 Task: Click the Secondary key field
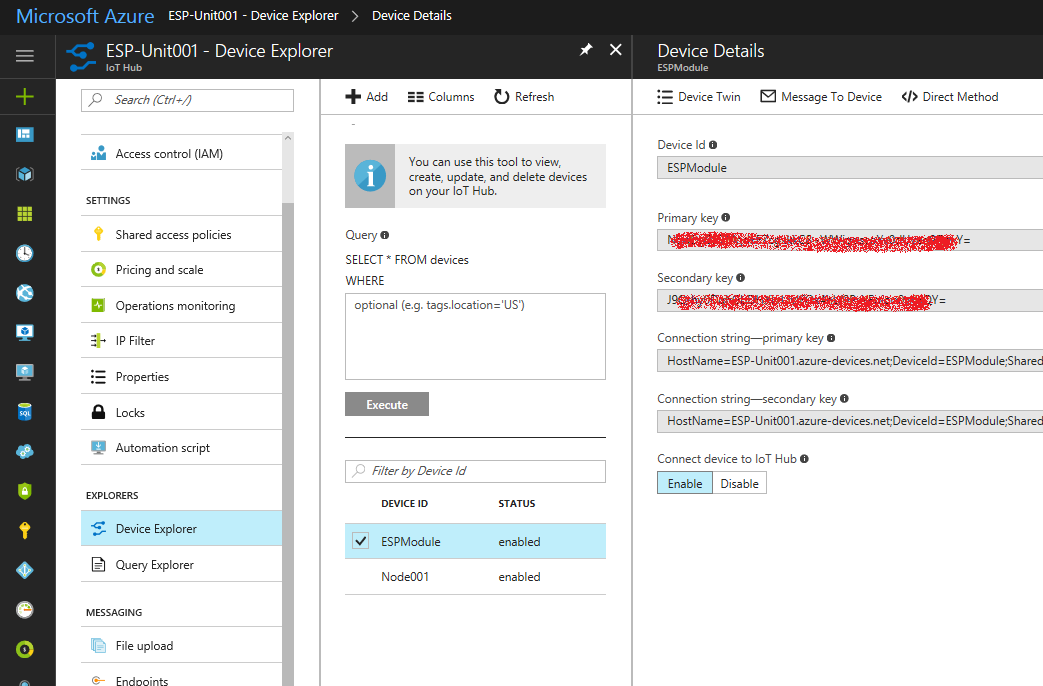tap(850, 300)
